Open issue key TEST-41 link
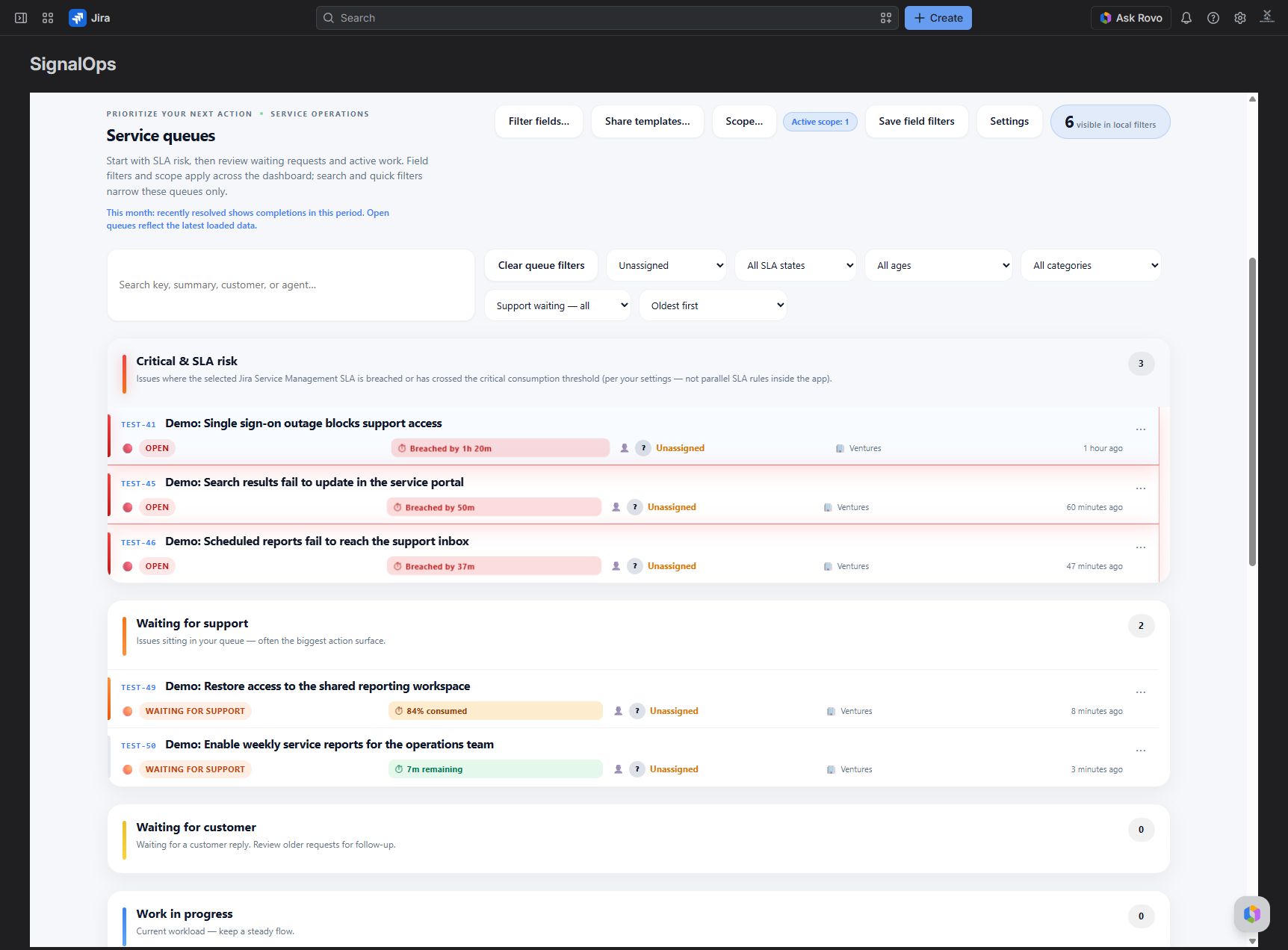The image size is (1288, 950). click(x=138, y=424)
